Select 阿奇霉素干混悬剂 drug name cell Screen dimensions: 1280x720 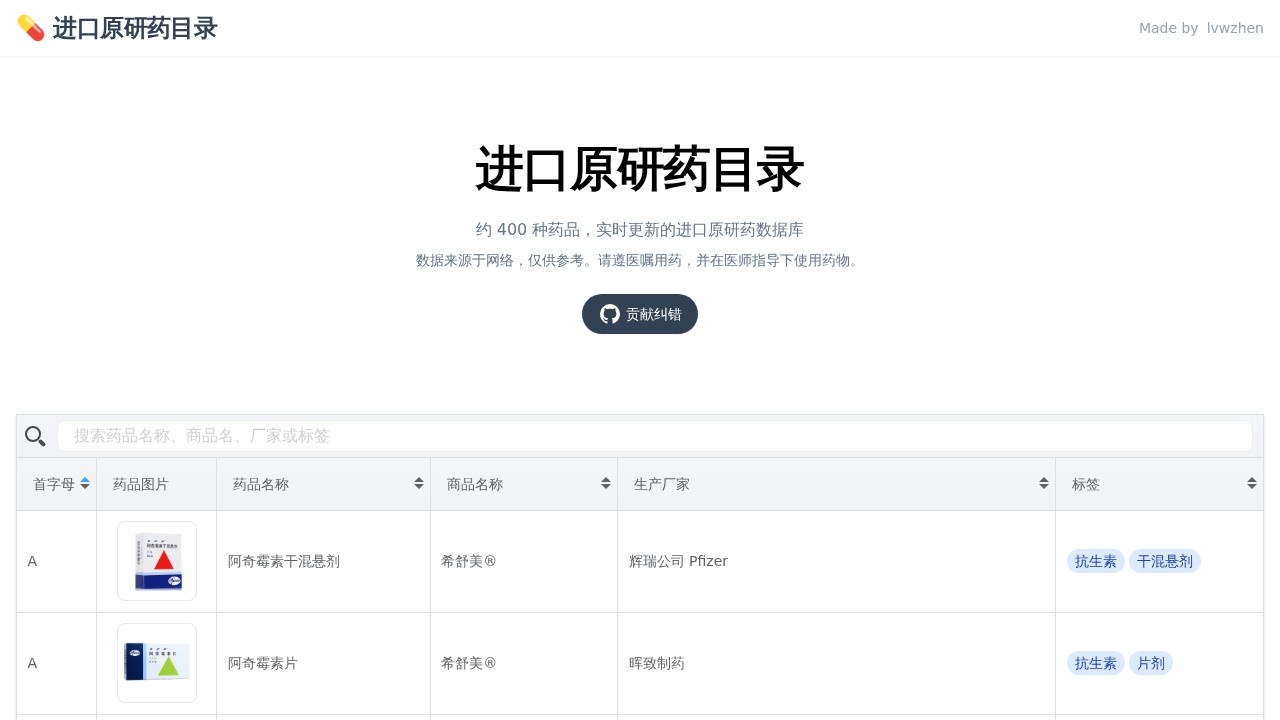324,562
